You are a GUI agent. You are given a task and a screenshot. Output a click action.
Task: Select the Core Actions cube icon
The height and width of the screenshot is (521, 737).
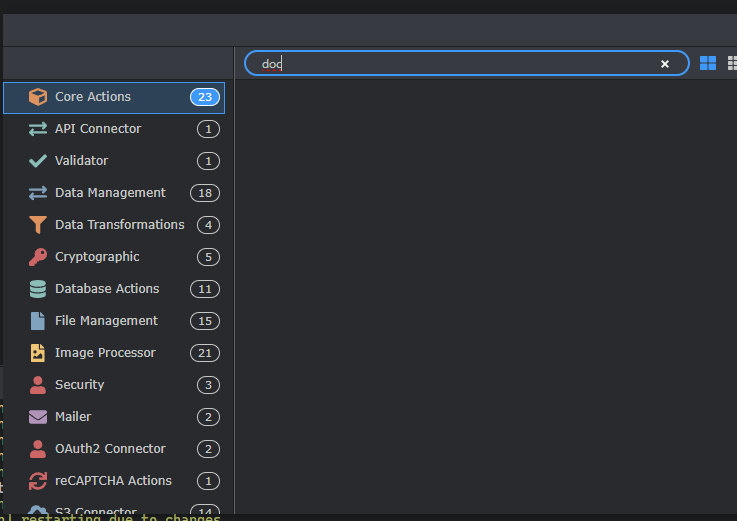tap(38, 97)
